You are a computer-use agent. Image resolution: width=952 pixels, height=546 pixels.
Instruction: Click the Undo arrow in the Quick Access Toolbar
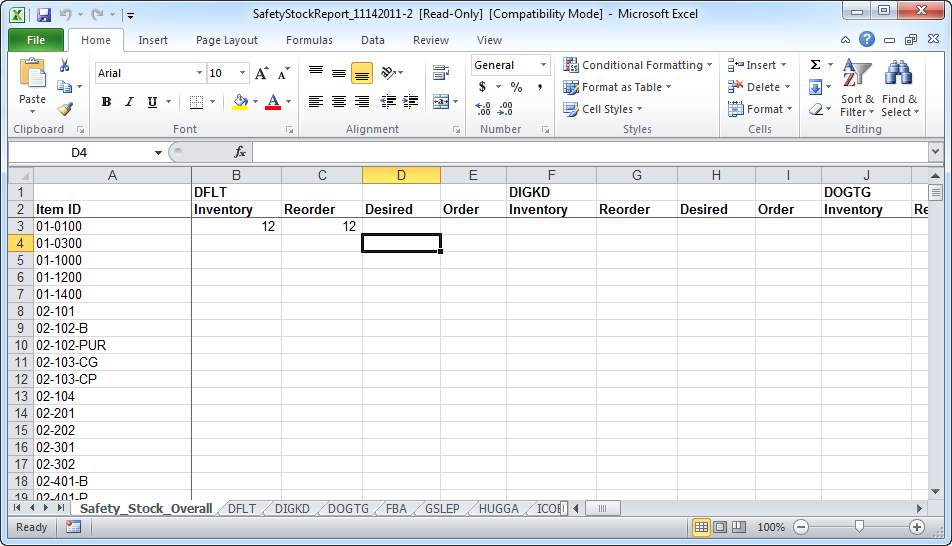coord(66,15)
